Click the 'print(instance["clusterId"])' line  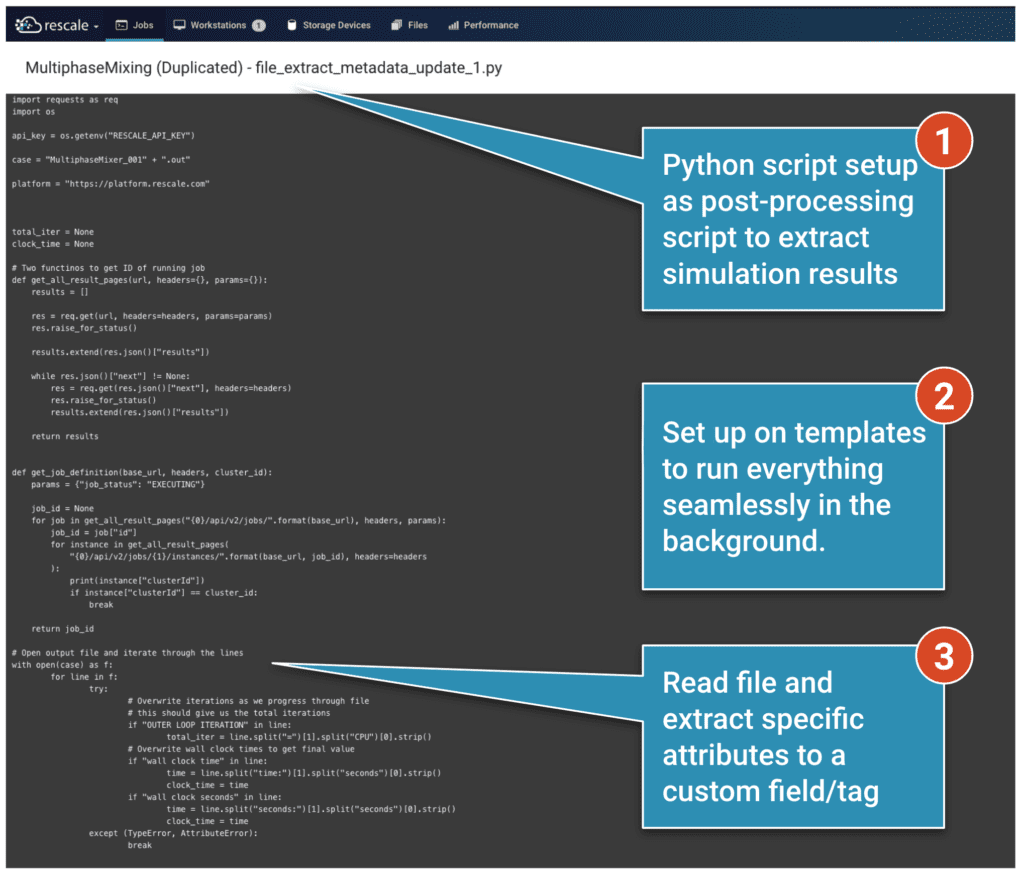tap(137, 581)
